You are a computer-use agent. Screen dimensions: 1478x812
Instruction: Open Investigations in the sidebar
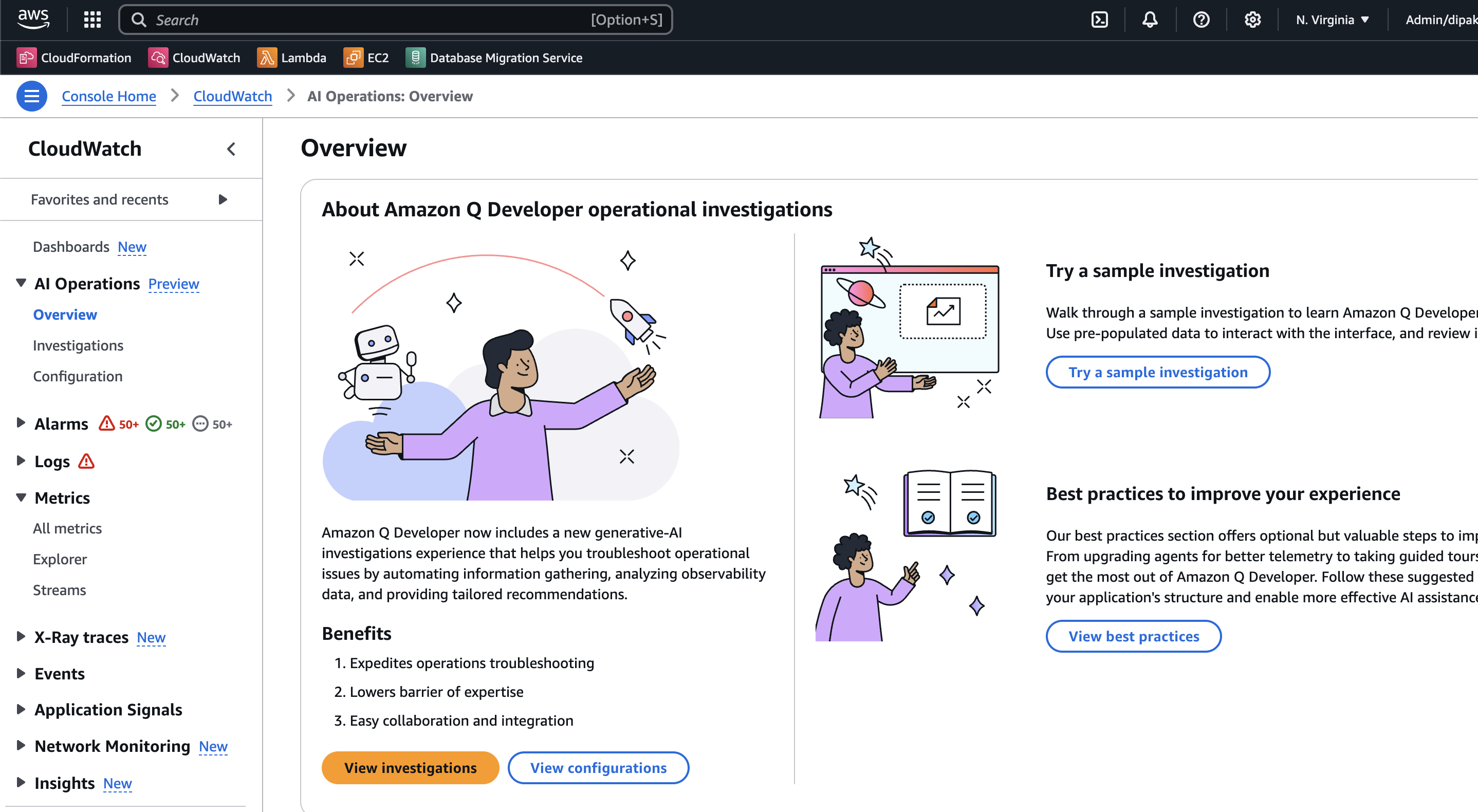(x=78, y=345)
